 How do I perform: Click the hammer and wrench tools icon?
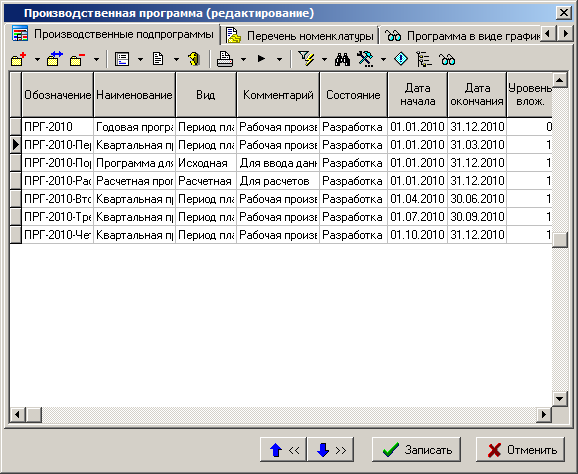(x=365, y=59)
